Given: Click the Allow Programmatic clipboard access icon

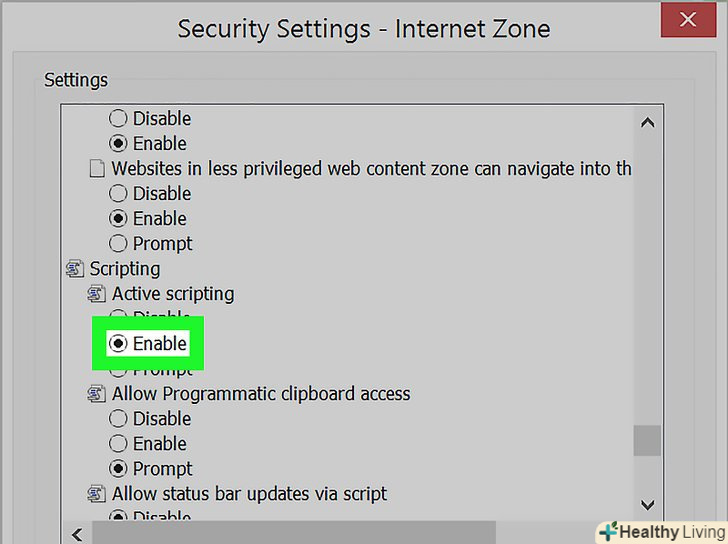Looking at the screenshot, I should click(x=97, y=394).
